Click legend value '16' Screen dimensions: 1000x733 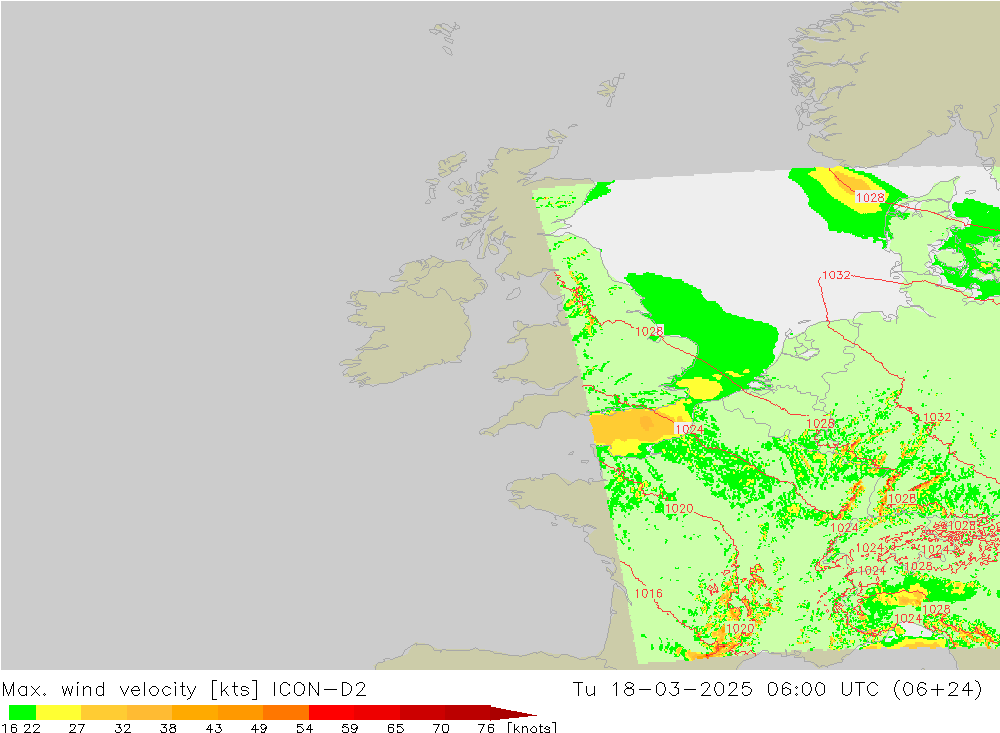tap(9, 728)
